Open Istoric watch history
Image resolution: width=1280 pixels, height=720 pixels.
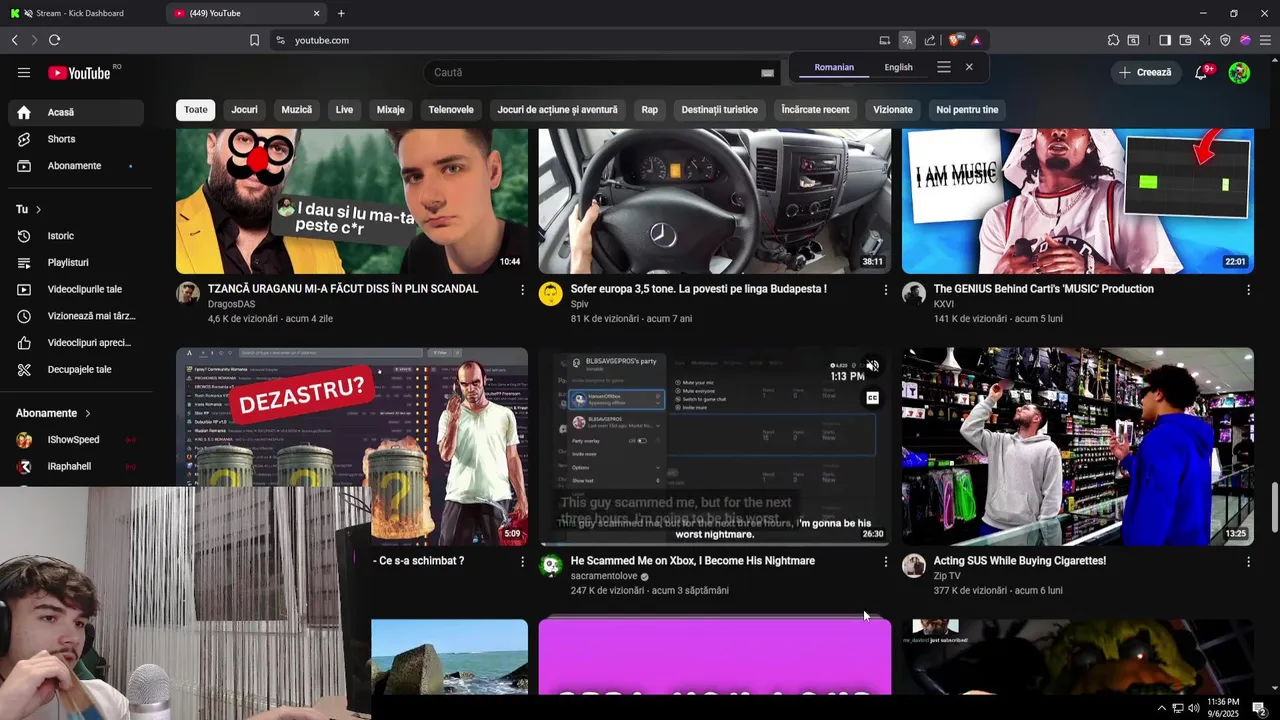click(76, 236)
